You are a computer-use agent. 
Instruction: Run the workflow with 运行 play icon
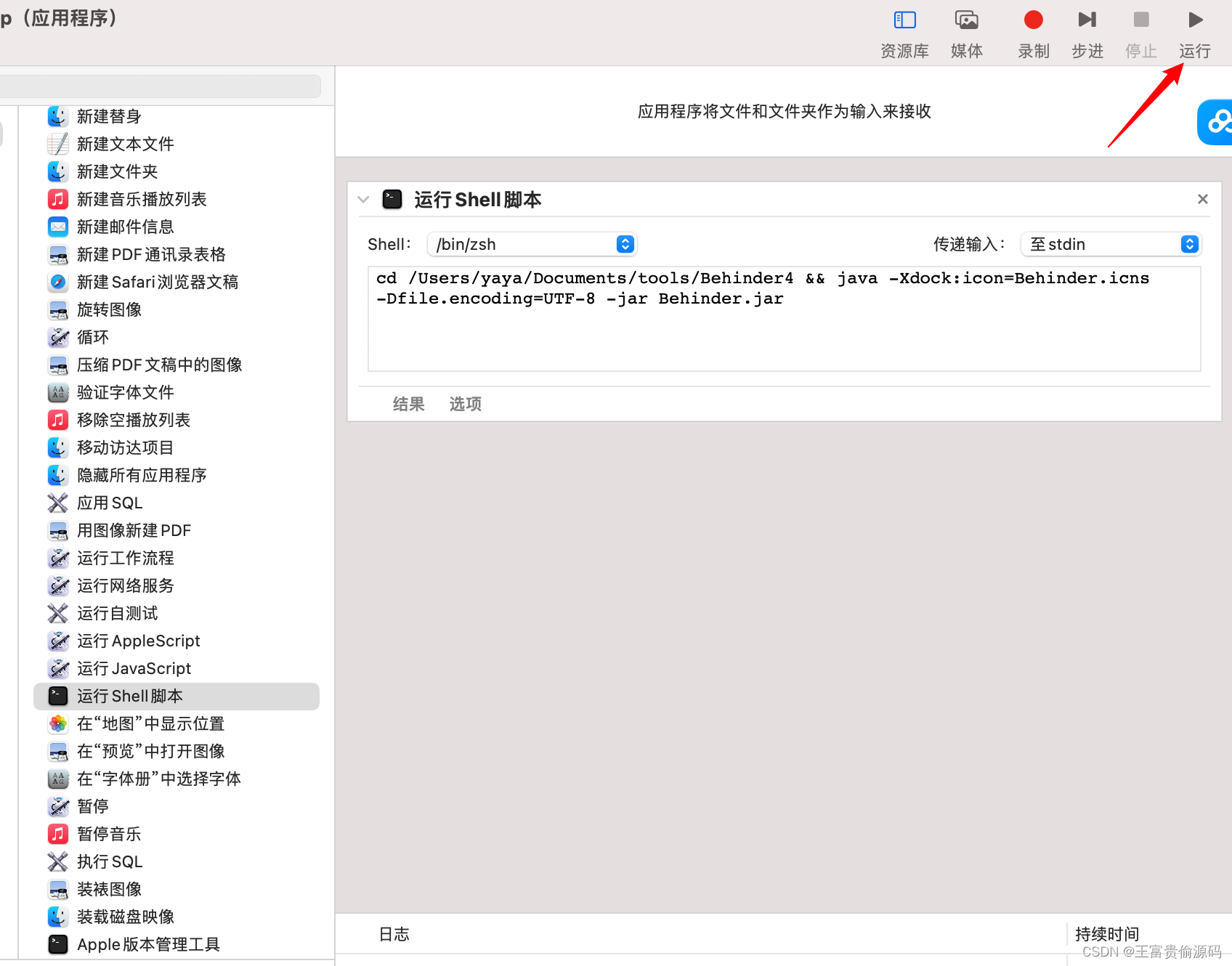[1195, 20]
